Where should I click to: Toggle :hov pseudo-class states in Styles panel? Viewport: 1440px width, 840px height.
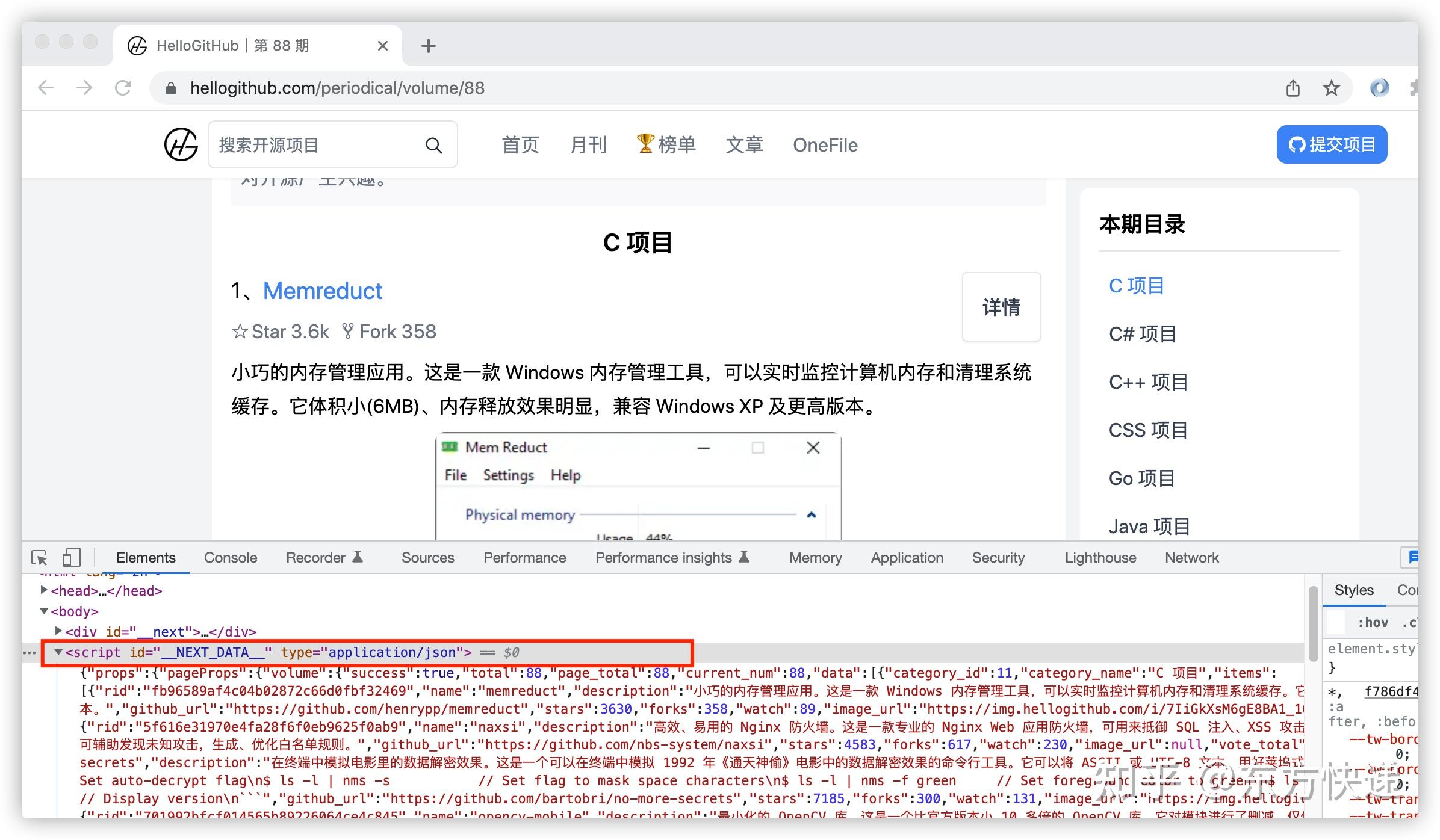click(x=1374, y=622)
